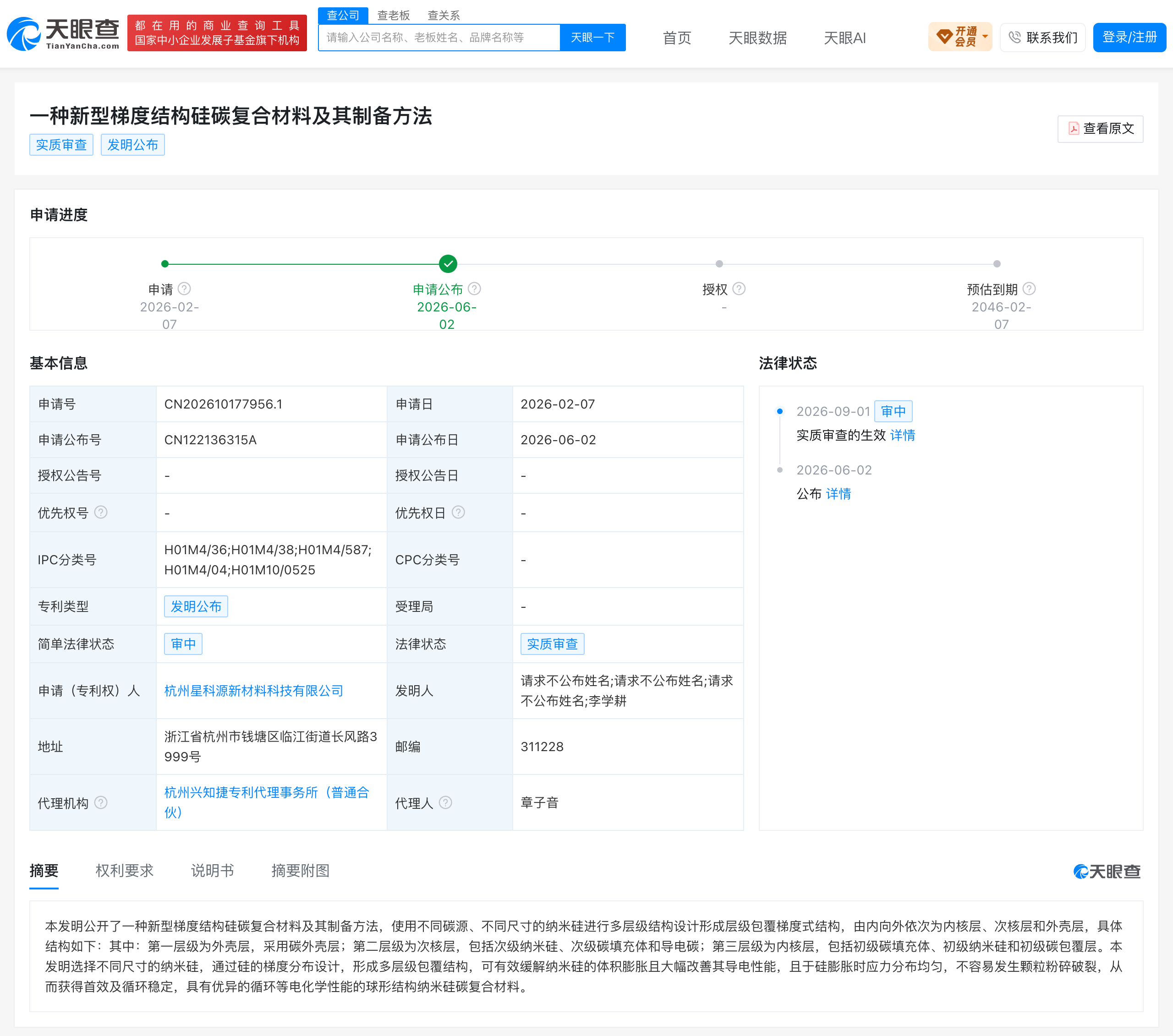Click the help icon next to 代理机构
Image resolution: width=1173 pixels, height=1036 pixels.
coord(101,802)
